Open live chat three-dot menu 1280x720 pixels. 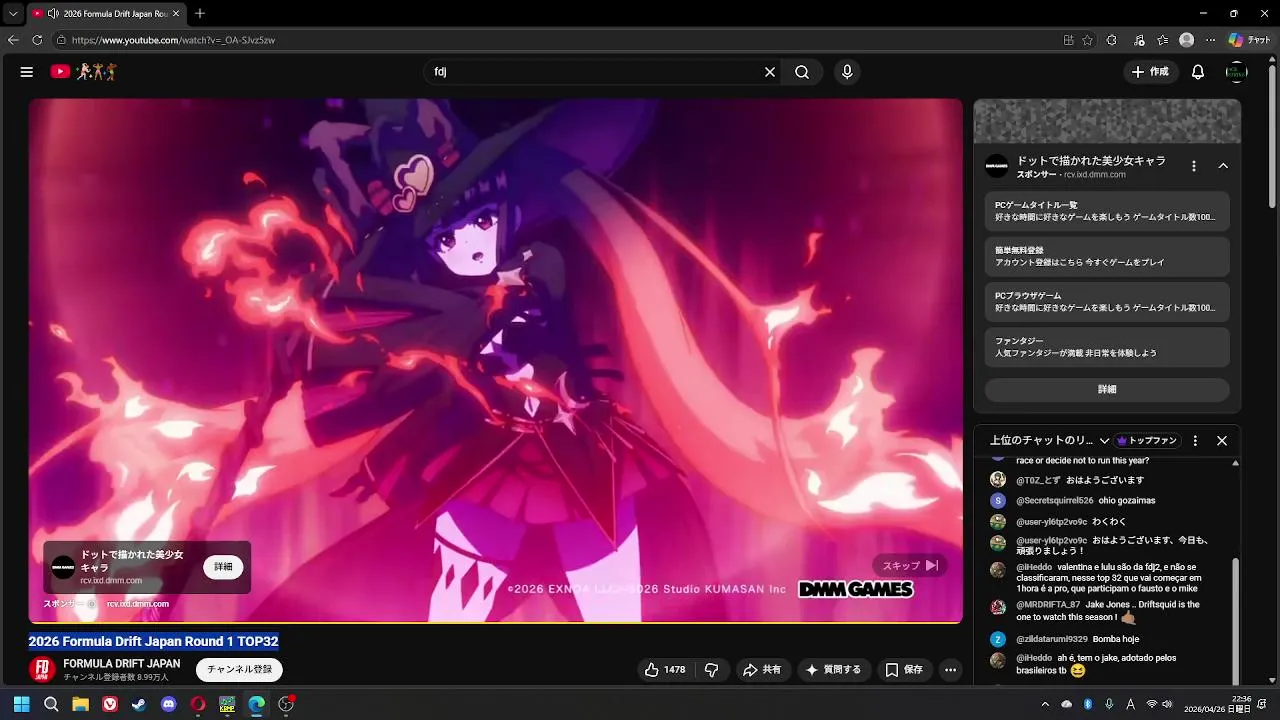click(1195, 440)
